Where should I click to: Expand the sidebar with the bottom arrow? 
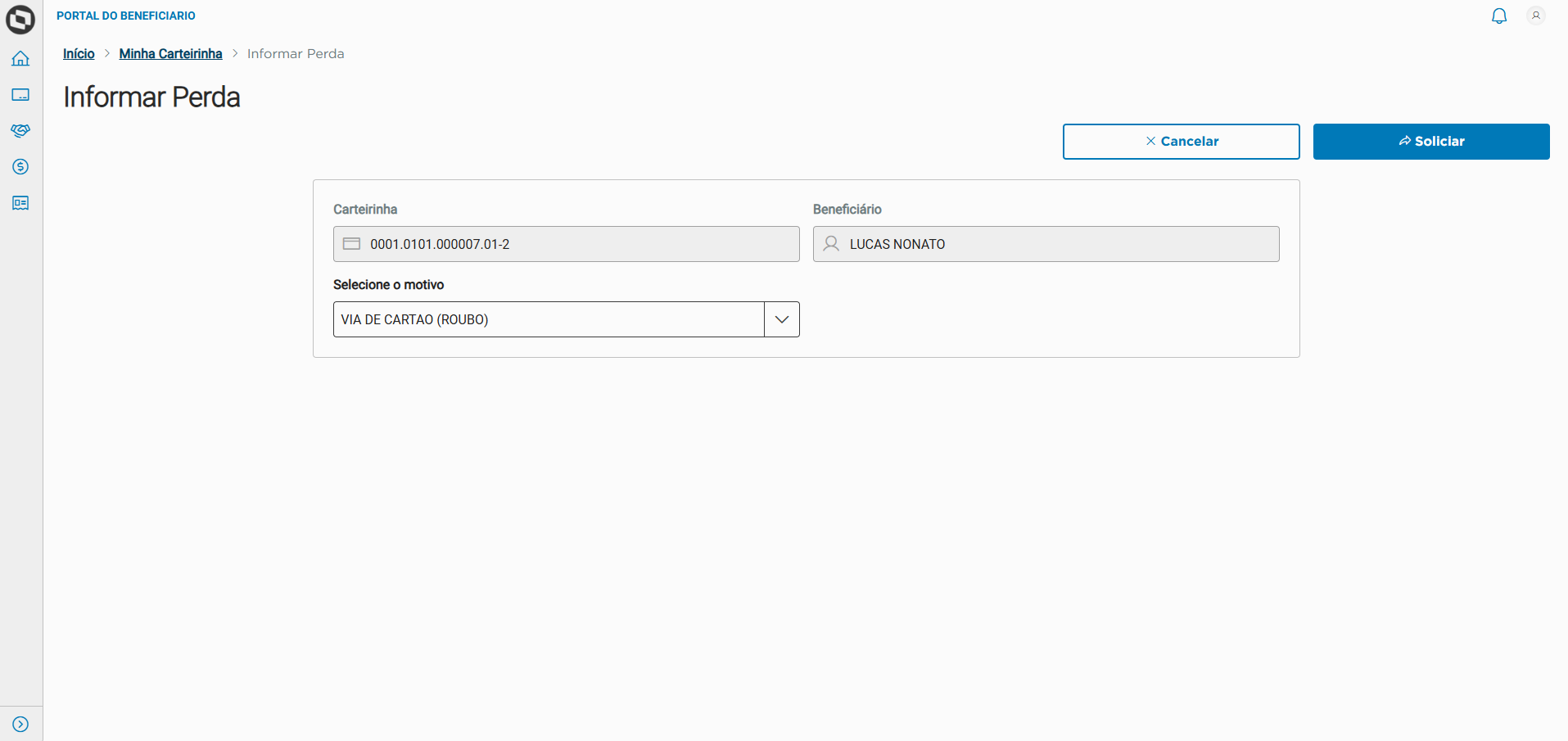[20, 724]
